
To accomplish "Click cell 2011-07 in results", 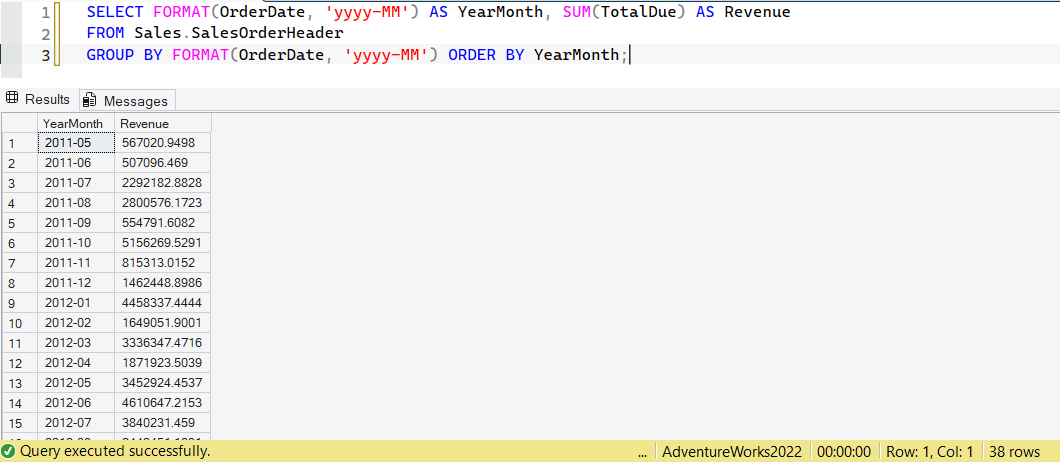I will 76,183.
